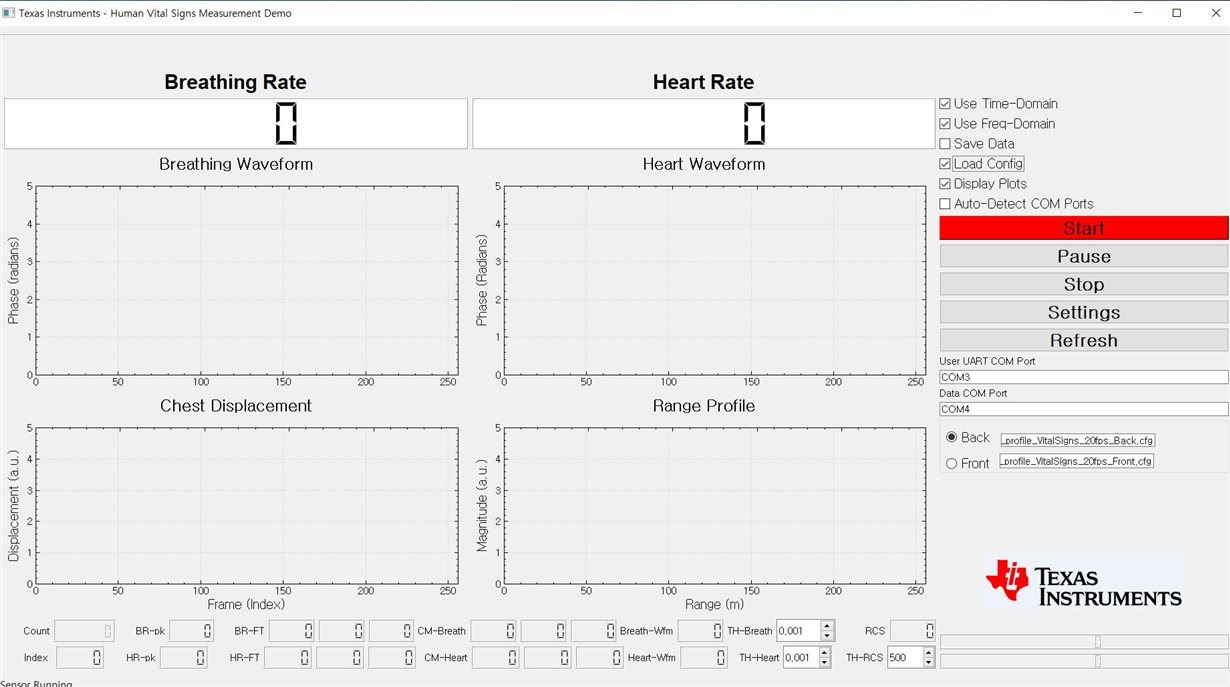Viewport: 1230px width, 687px height.
Task: Click the application icon in the title bar
Action: pos(9,13)
